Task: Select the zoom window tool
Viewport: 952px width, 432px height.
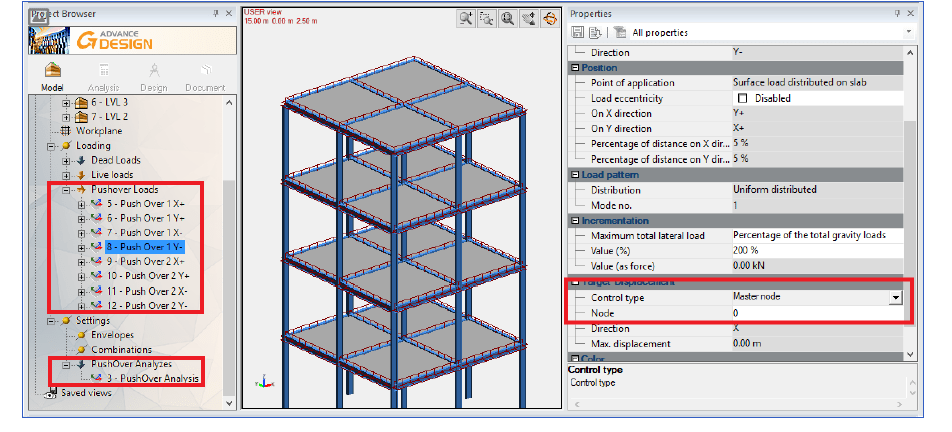Action: point(487,18)
